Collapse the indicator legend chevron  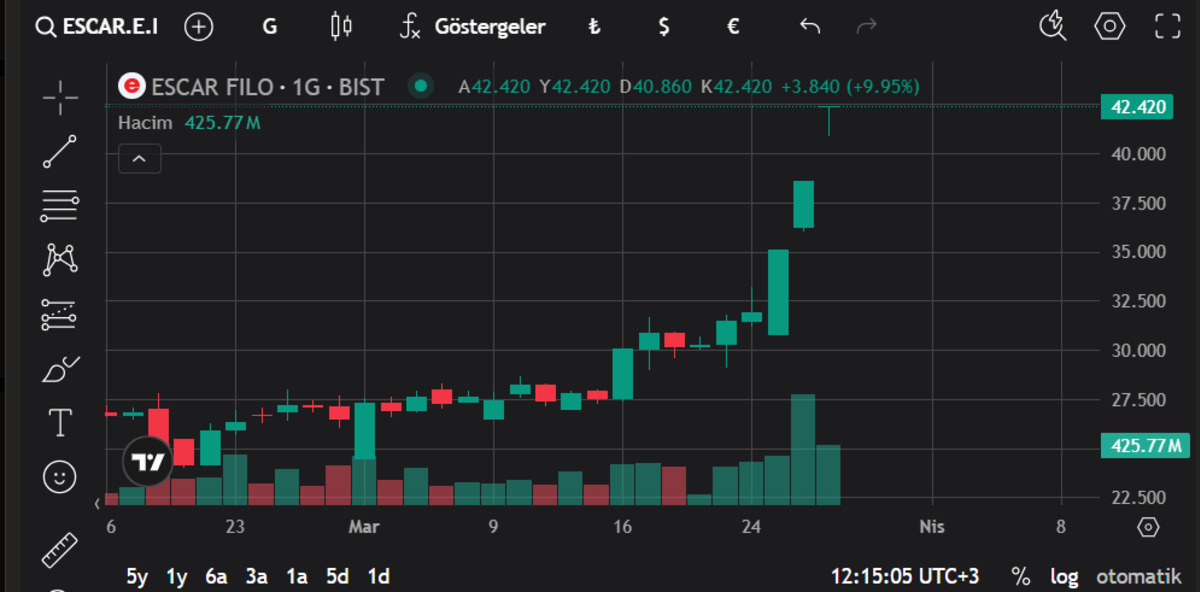coord(139,158)
